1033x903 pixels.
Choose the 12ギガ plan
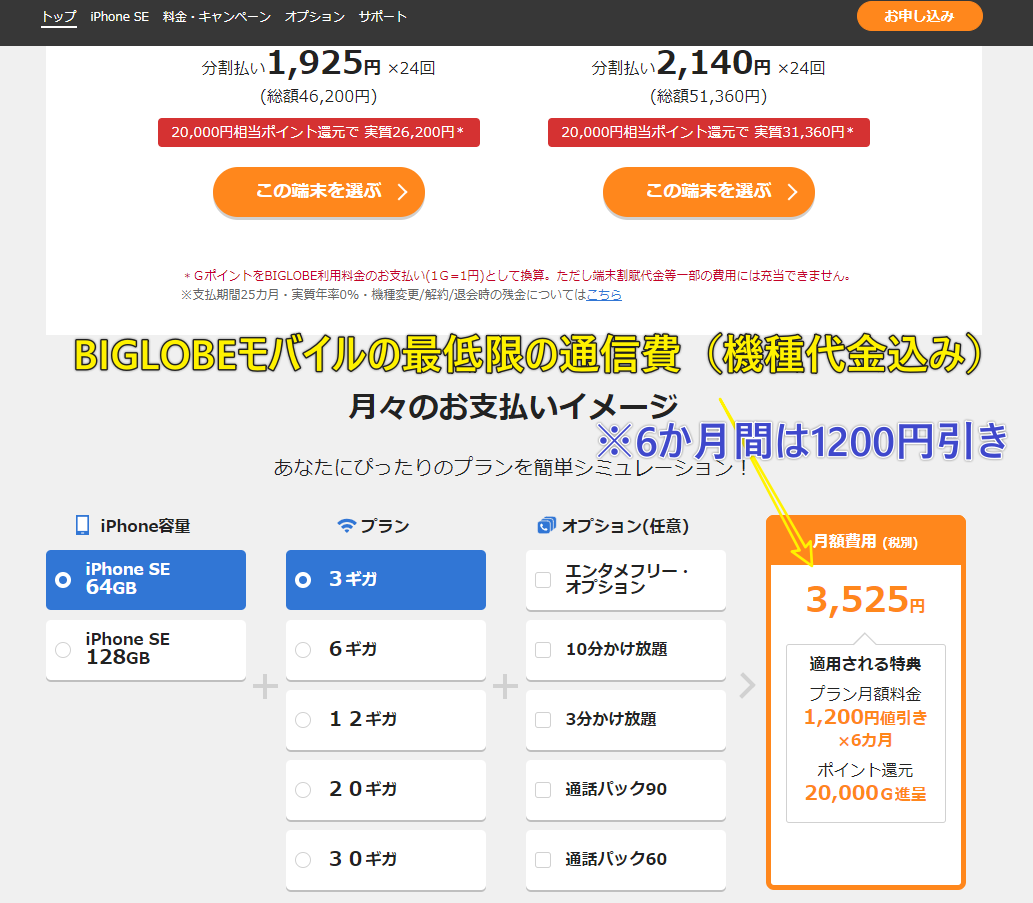[x=385, y=719]
